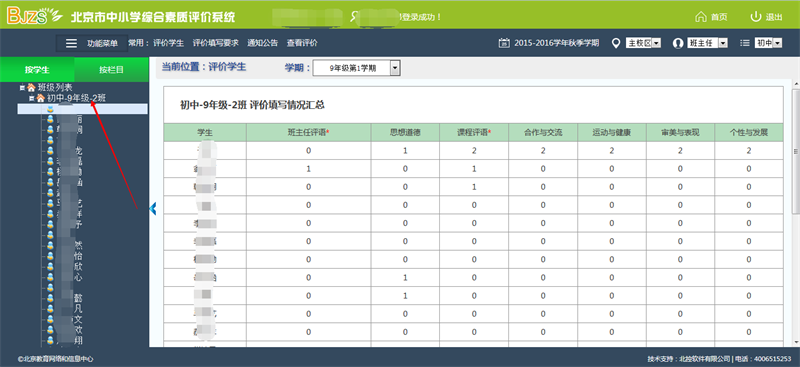The width and height of the screenshot is (800, 367).
Task: Click the 查看评价 link
Action: pyautogui.click(x=302, y=43)
